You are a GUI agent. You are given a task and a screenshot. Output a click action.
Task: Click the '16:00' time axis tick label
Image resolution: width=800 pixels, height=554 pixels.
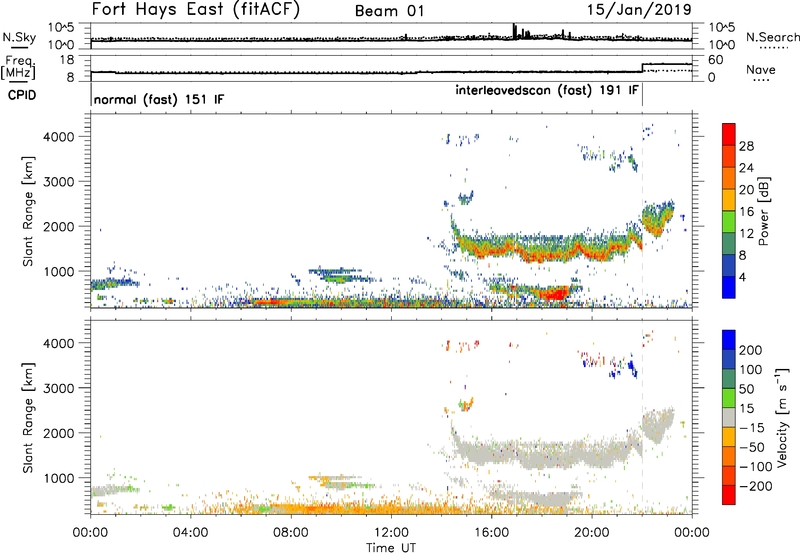(491, 533)
